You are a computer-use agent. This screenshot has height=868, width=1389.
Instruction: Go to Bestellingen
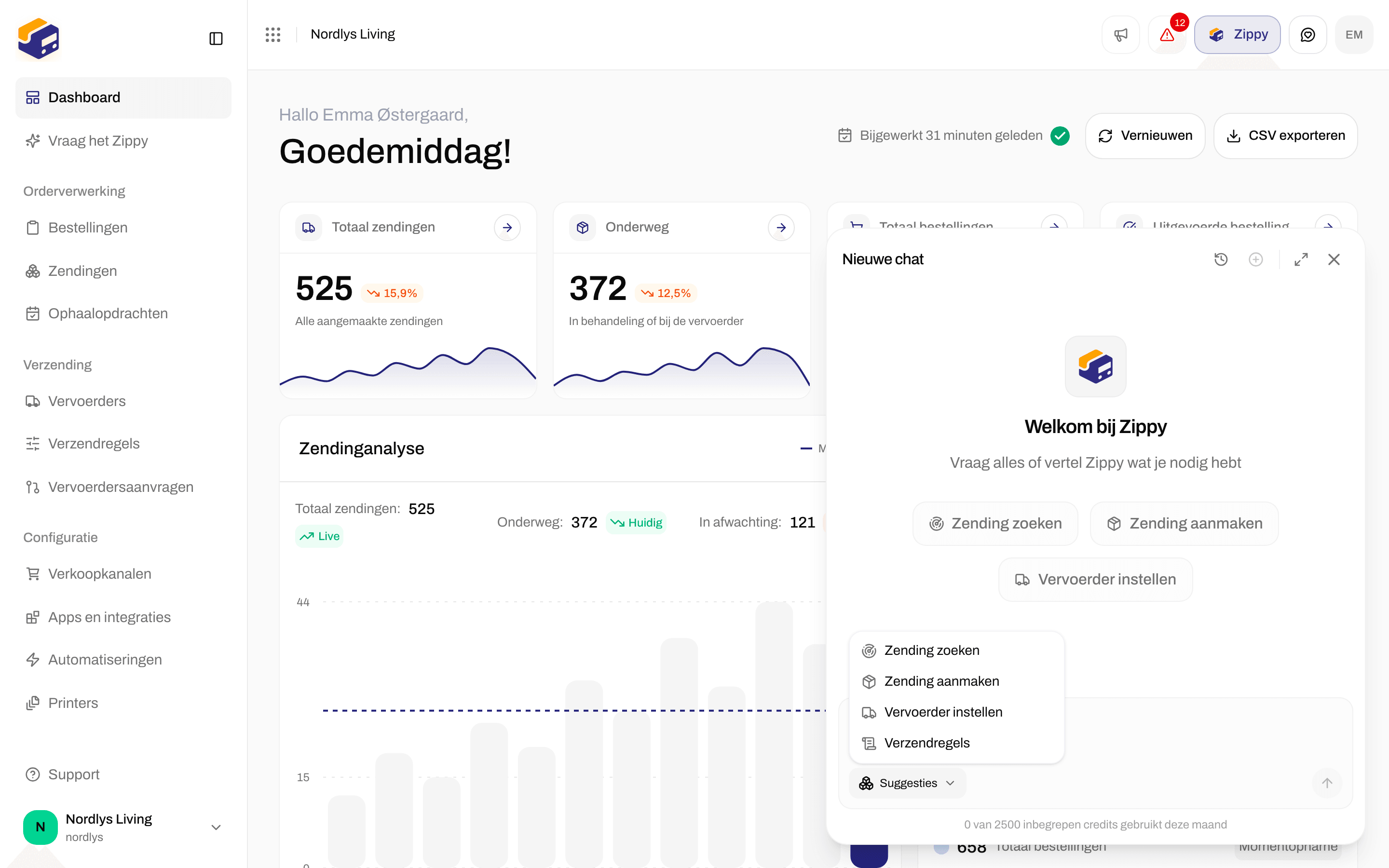coord(123,228)
